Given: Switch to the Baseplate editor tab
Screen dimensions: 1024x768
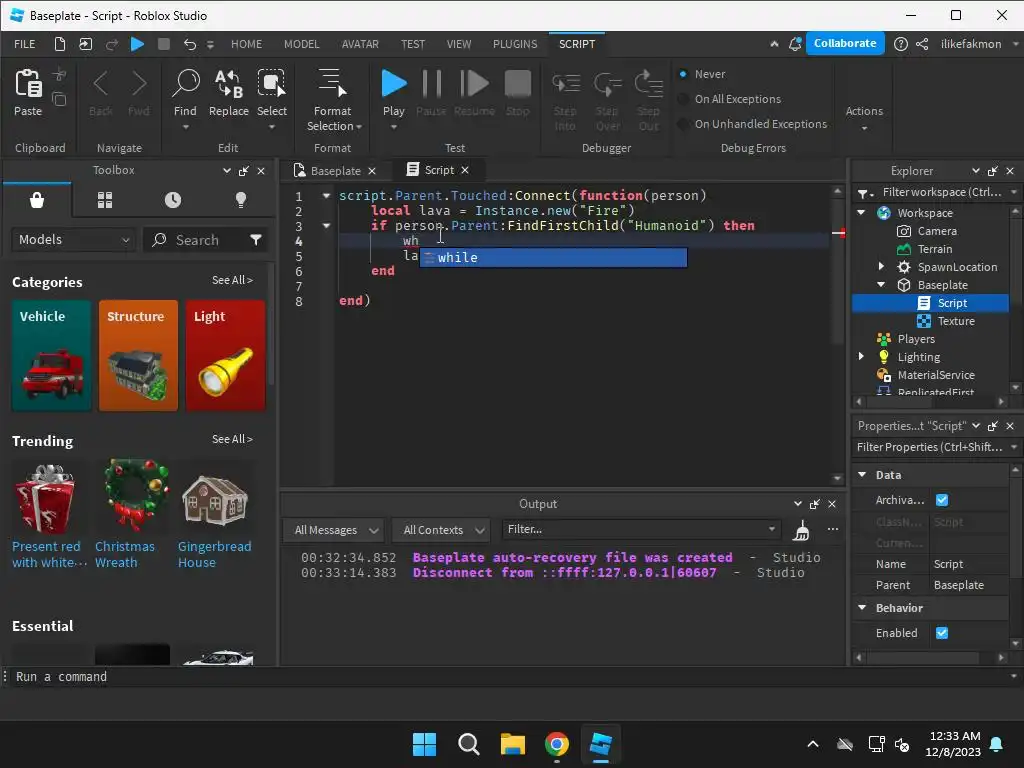Looking at the screenshot, I should point(335,171).
